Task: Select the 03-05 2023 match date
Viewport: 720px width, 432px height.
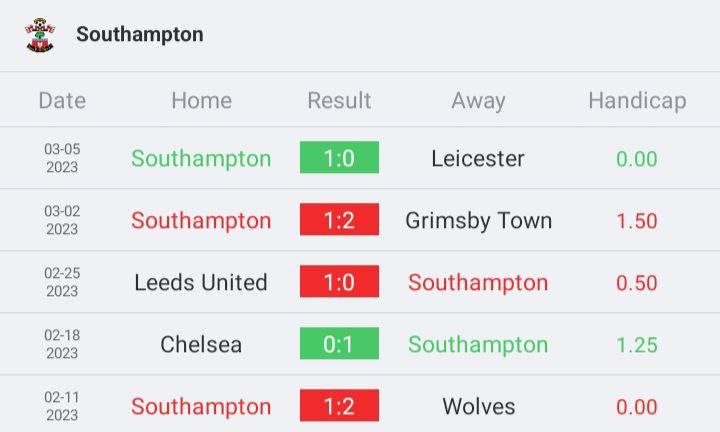Action: tap(62, 158)
